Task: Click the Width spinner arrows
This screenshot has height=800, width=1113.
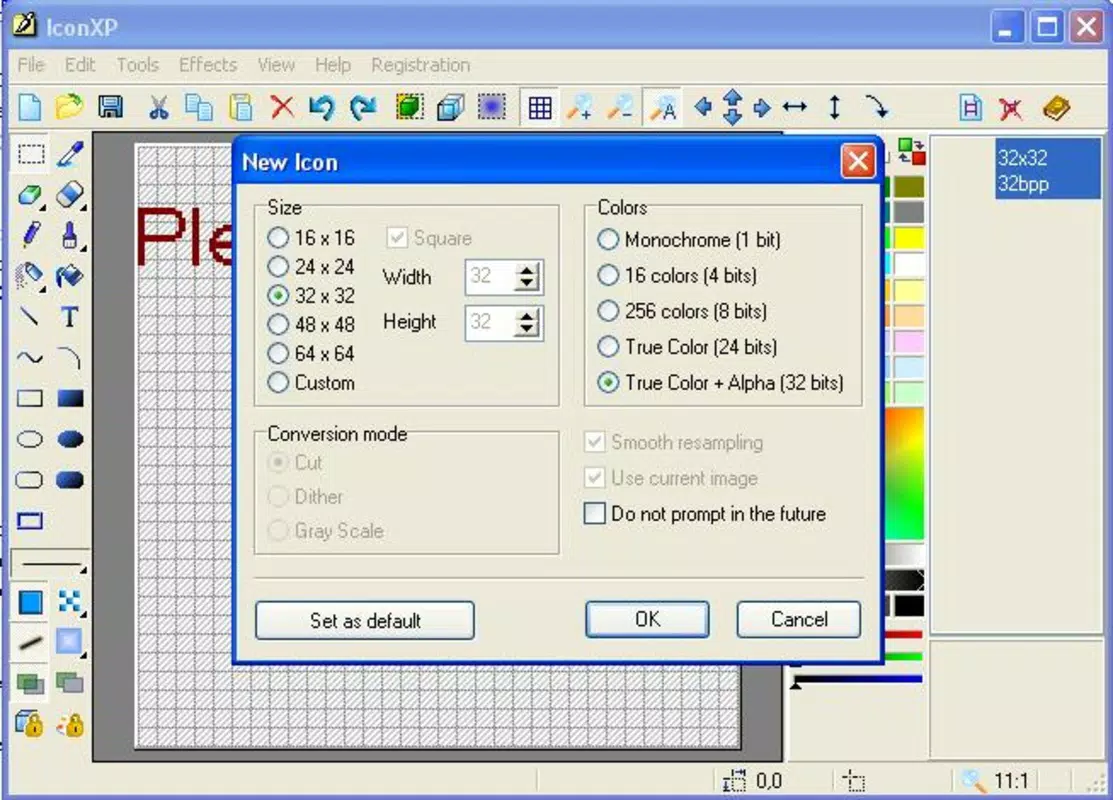Action: click(527, 276)
